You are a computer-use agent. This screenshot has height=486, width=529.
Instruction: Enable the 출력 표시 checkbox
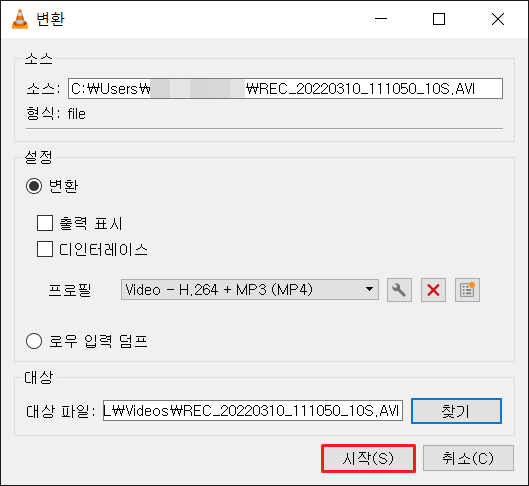(x=45, y=223)
